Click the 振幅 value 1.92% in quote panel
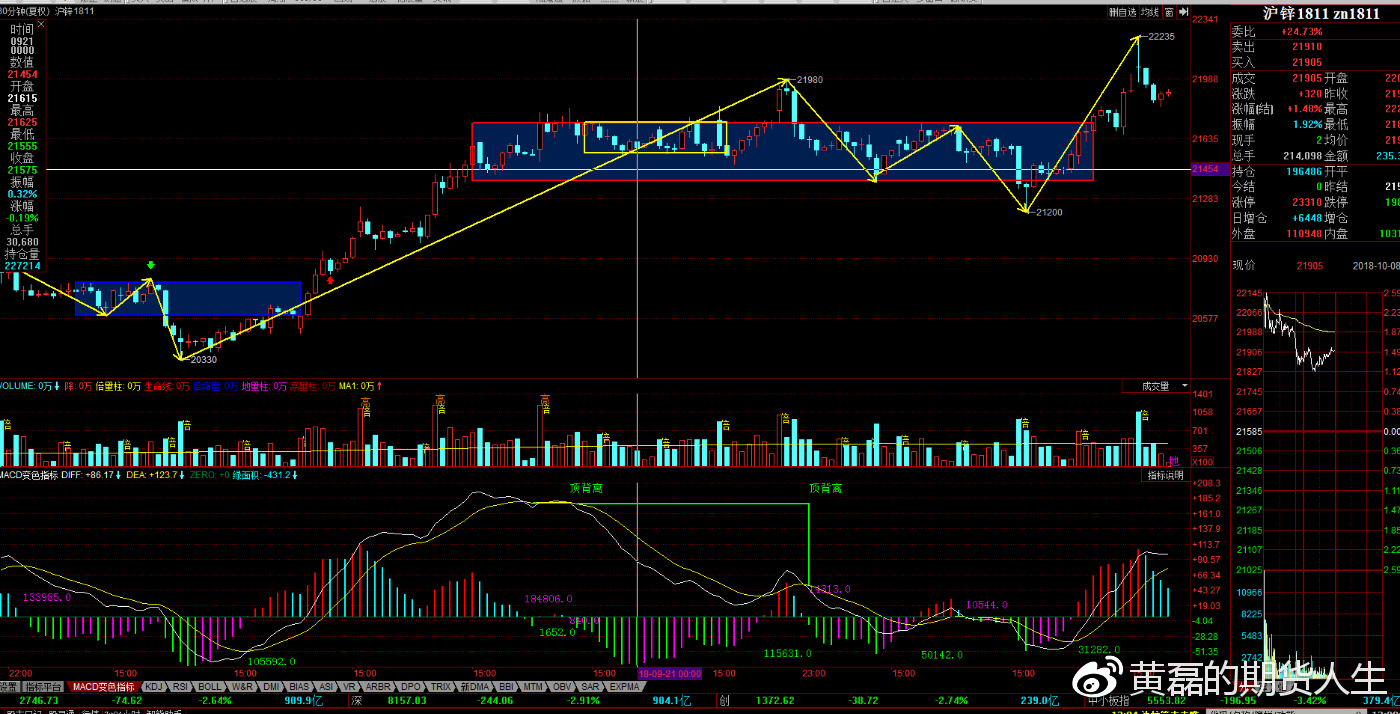Image resolution: width=1400 pixels, height=714 pixels. coord(1307,124)
